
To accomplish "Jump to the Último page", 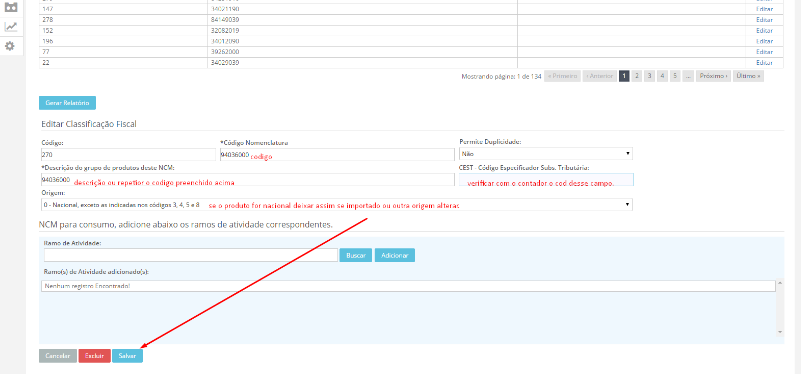I will coord(748,76).
